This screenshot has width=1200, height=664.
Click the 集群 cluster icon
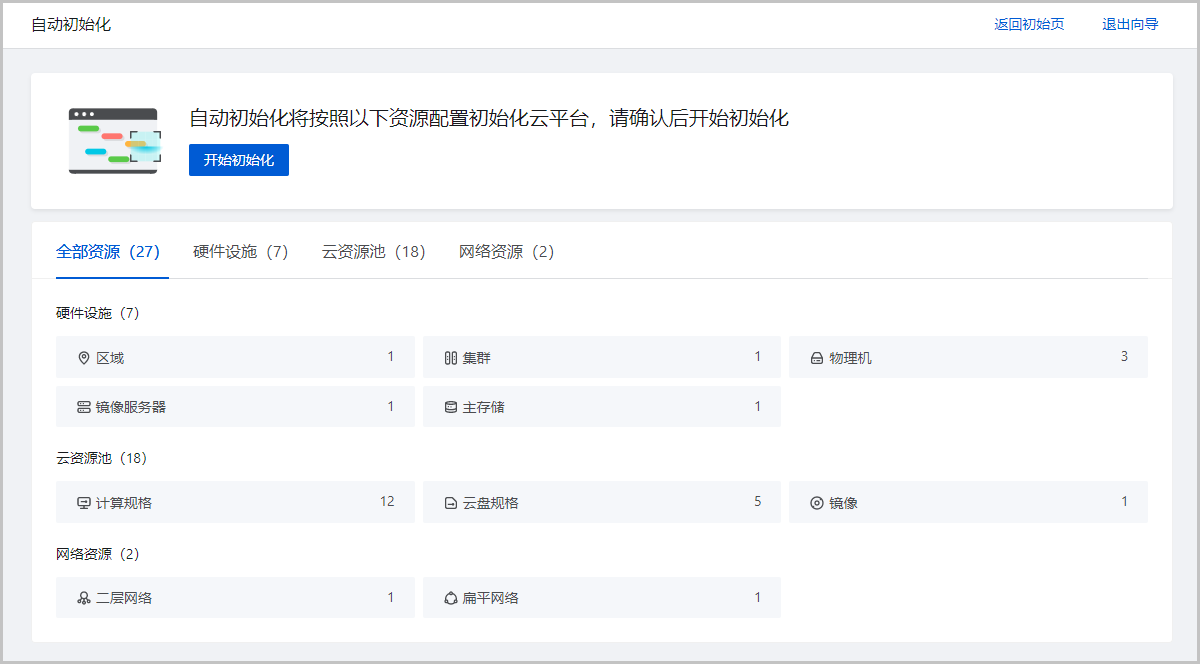click(x=450, y=358)
